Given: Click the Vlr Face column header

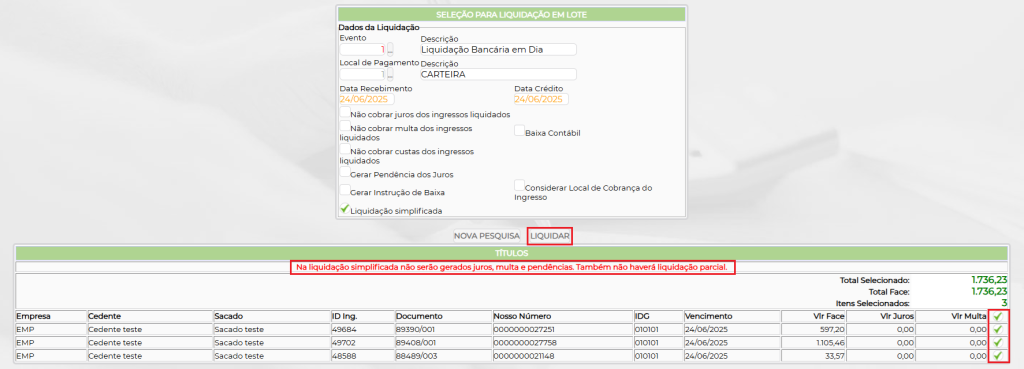Looking at the screenshot, I should click(x=814, y=316).
